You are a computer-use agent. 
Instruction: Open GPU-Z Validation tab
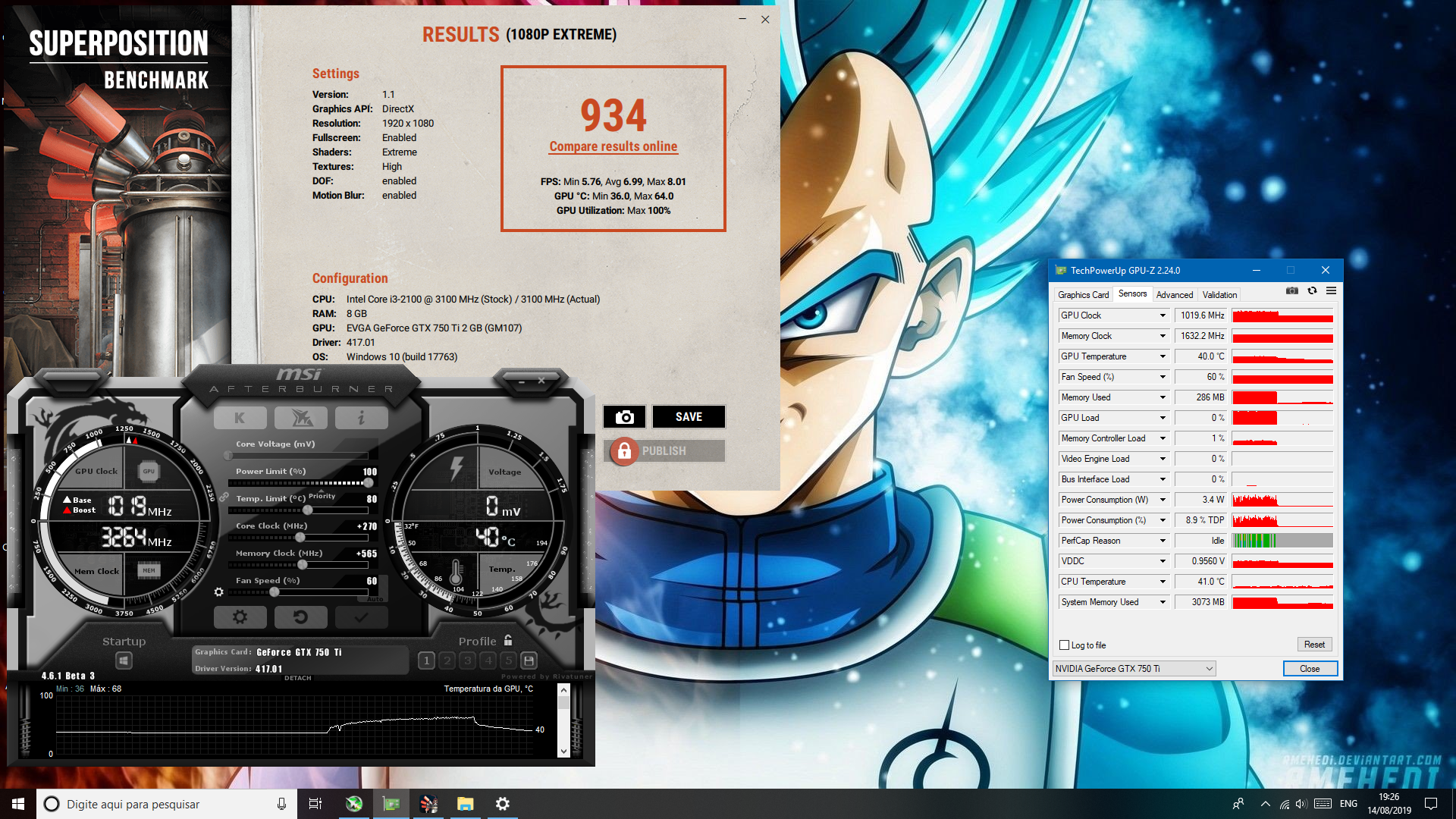[x=1219, y=295]
